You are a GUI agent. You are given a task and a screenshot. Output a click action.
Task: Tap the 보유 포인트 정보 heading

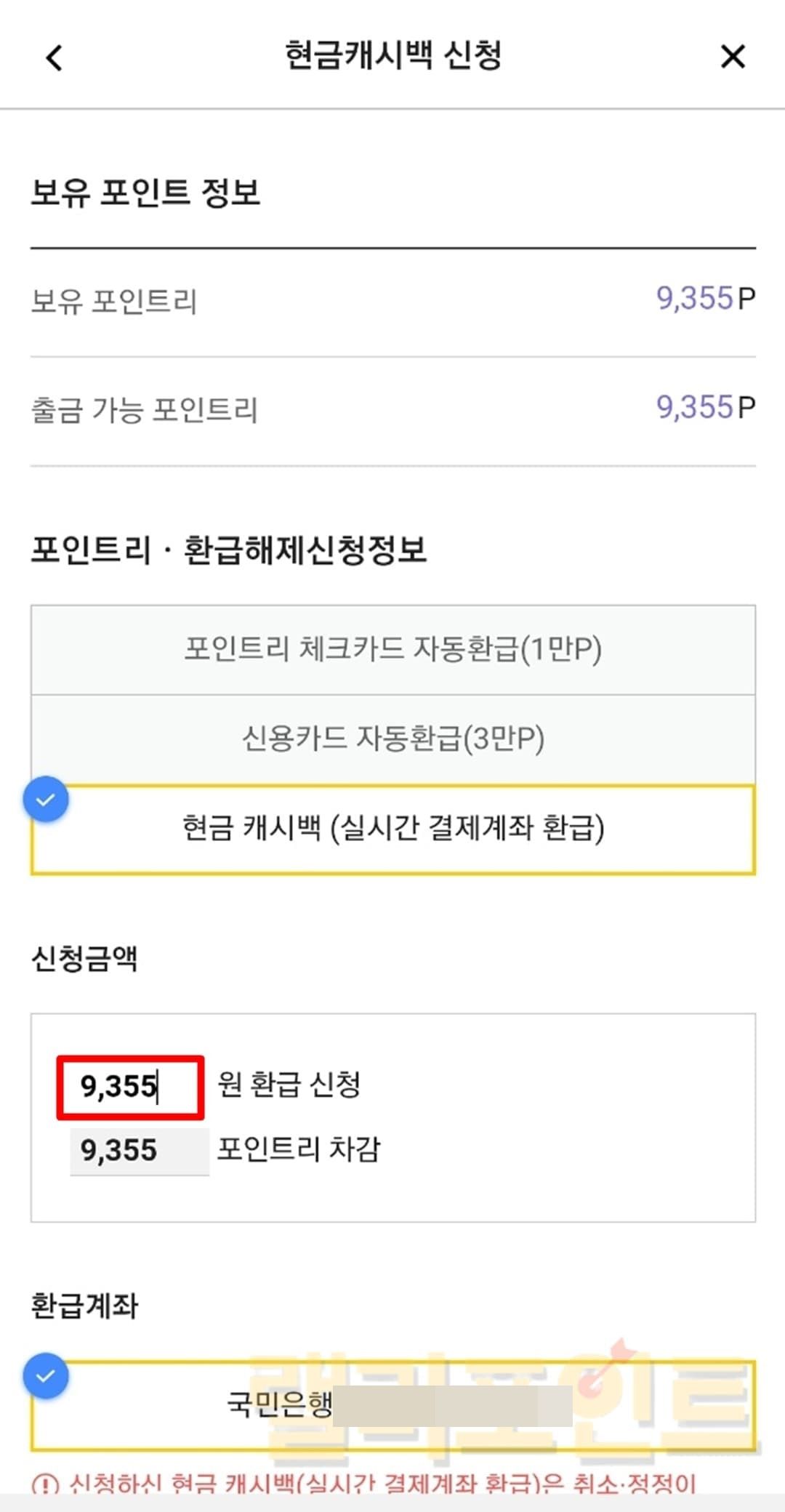click(145, 193)
